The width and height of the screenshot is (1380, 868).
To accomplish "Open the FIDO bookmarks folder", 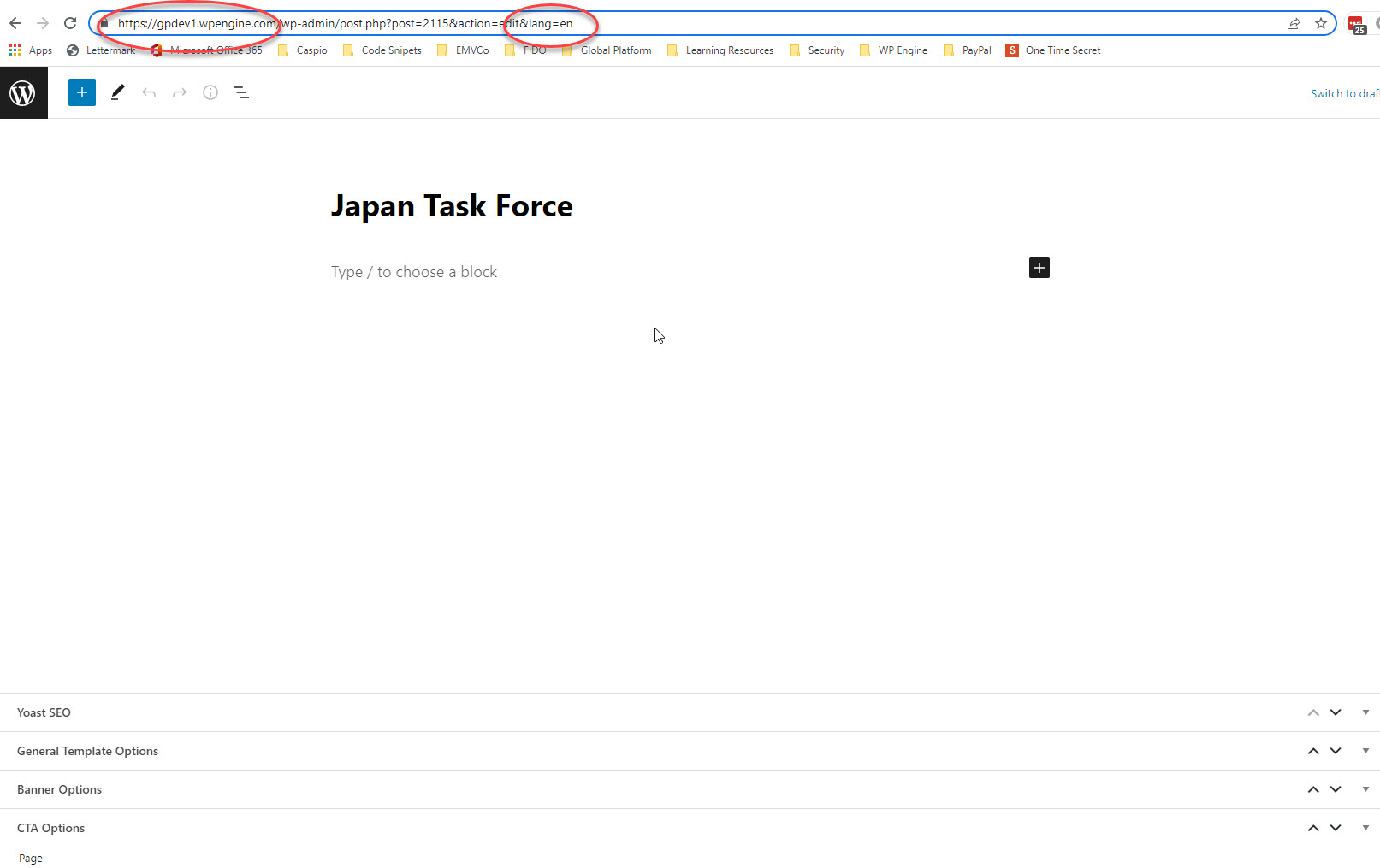I will point(525,50).
